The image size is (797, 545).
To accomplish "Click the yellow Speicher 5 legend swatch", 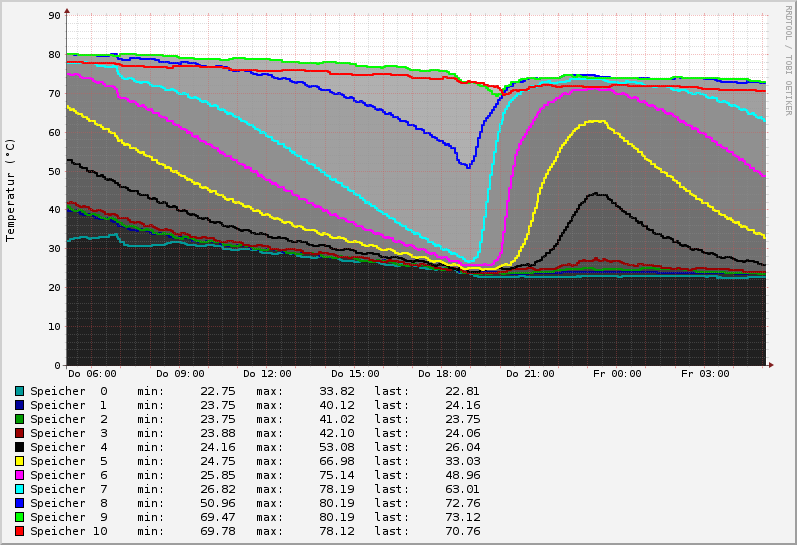I will pos(19,461).
